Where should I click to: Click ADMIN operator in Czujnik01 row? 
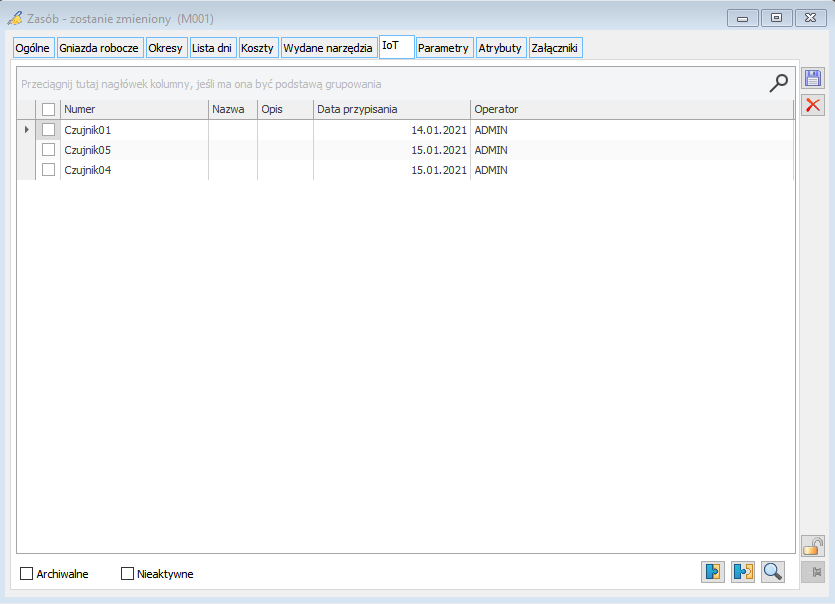[491, 130]
